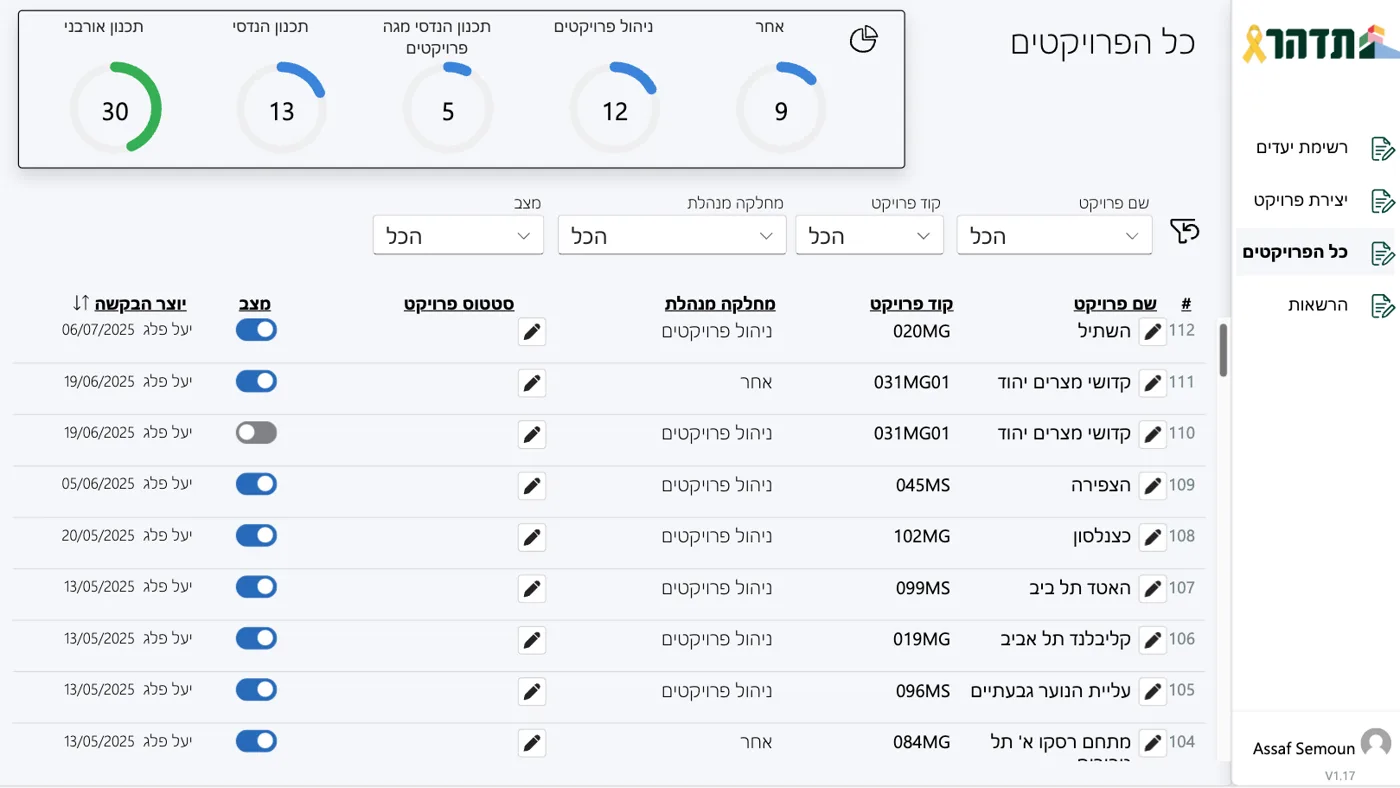
Task: Click the status-column pencil in row 104
Action: (x=532, y=743)
